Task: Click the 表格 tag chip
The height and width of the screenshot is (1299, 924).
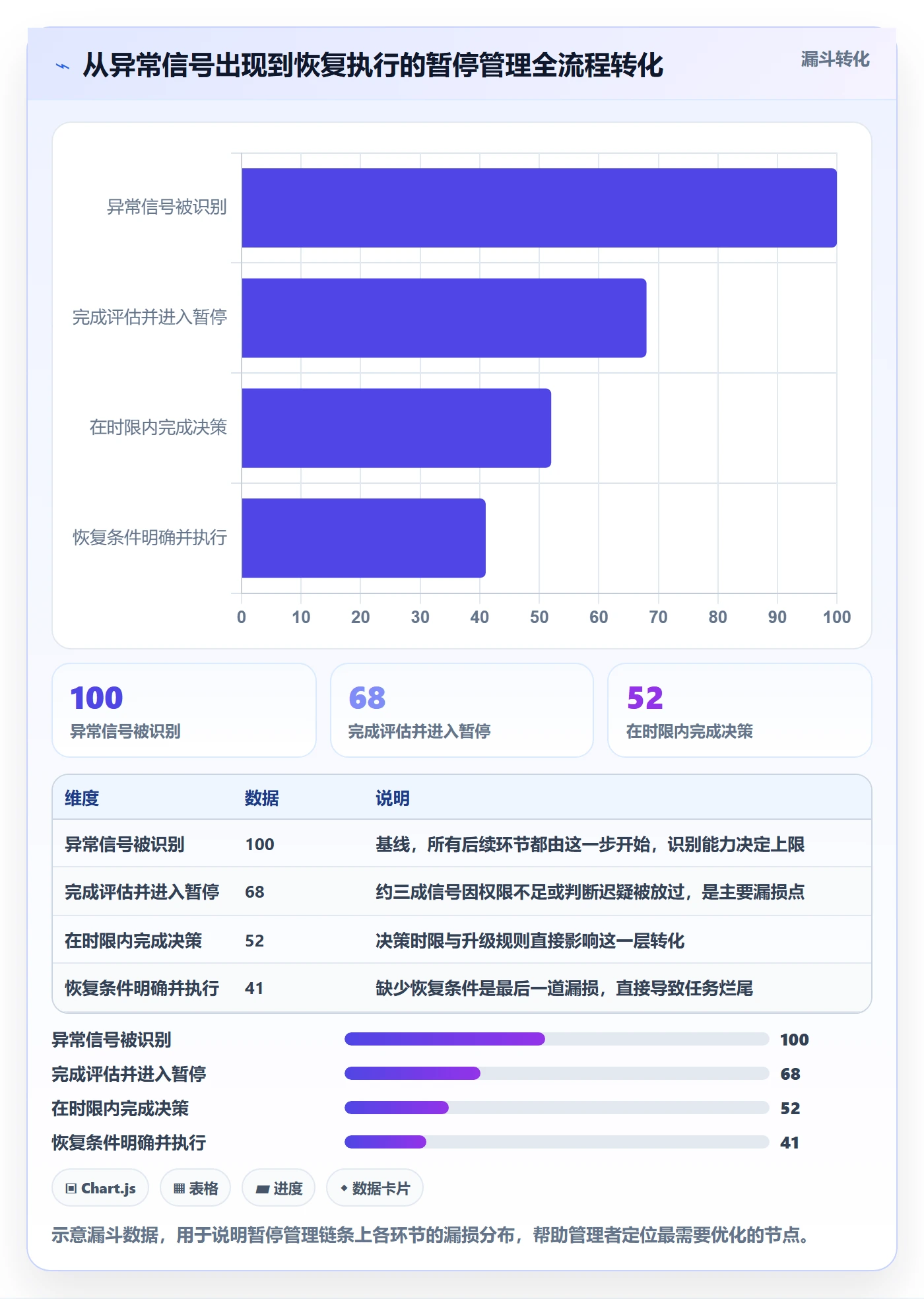Action: [x=195, y=1188]
